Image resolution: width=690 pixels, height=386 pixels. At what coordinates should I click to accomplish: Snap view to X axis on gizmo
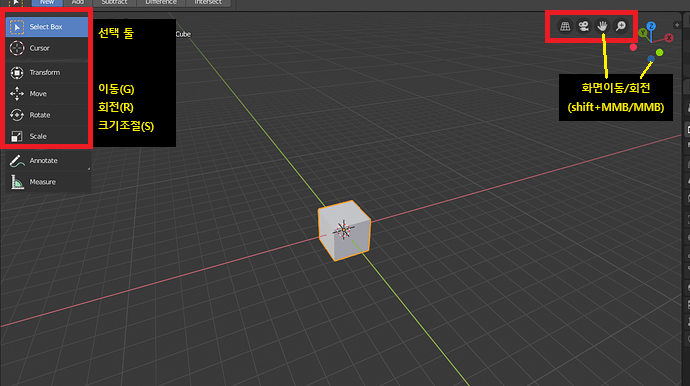coord(669,38)
